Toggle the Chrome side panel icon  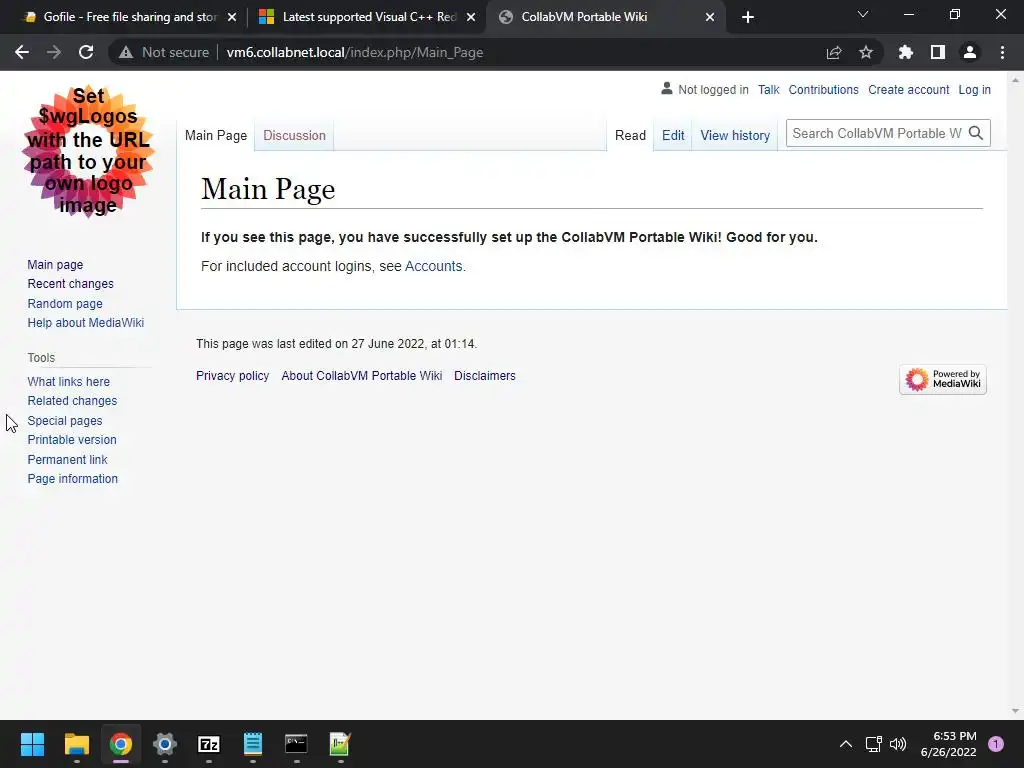pyautogui.click(x=938, y=52)
